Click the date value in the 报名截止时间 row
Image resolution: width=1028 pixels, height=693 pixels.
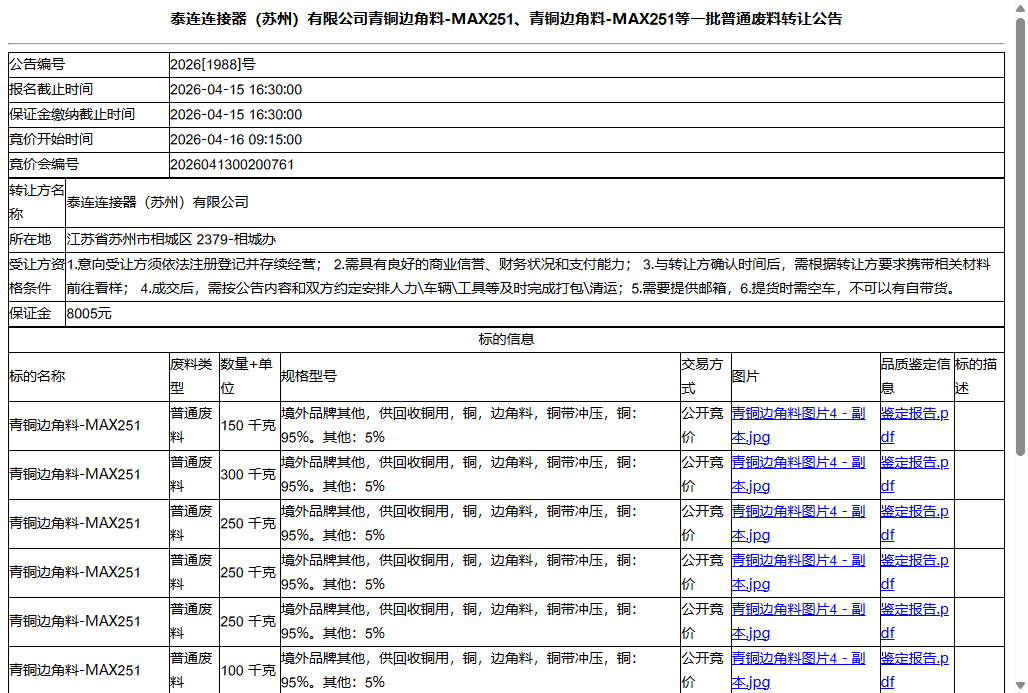pyautogui.click(x=236, y=89)
